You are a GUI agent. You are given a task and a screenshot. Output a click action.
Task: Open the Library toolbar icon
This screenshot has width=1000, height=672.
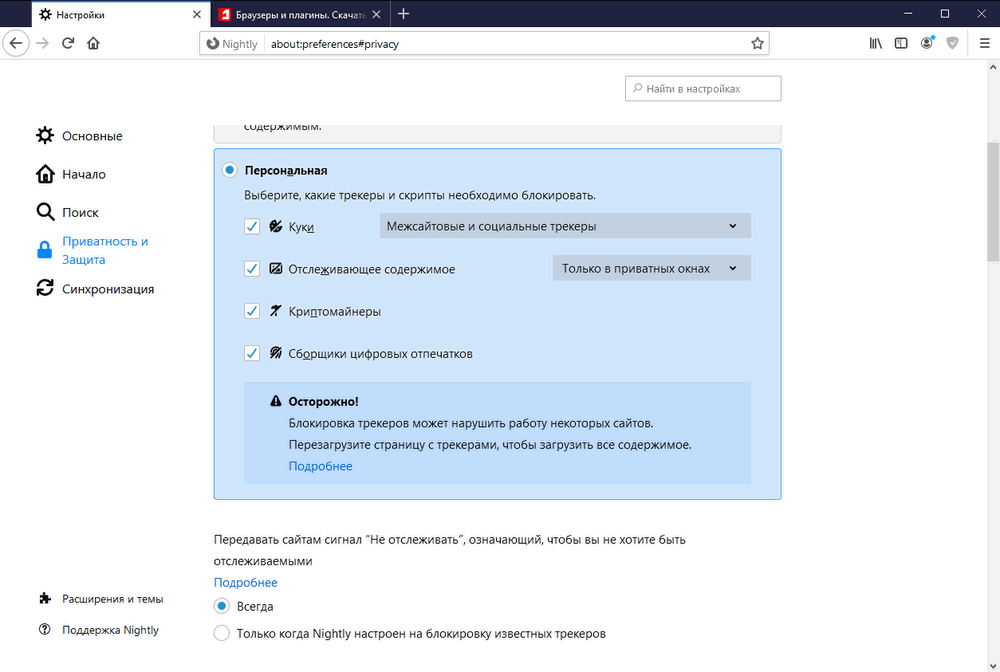[875, 43]
